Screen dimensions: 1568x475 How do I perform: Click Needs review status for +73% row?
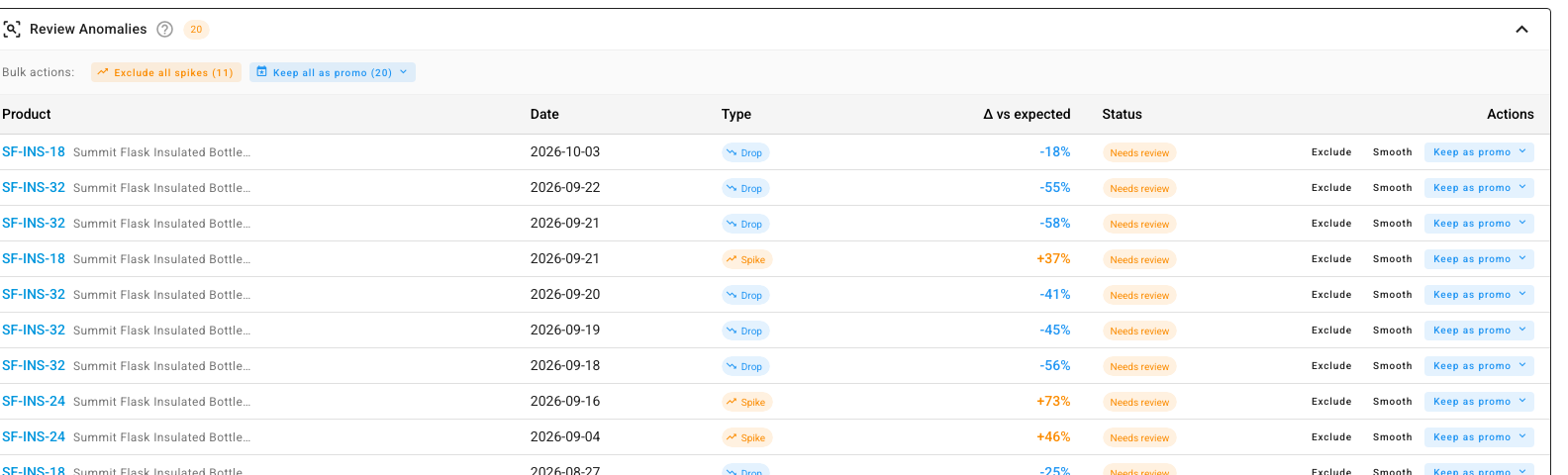pos(1139,402)
